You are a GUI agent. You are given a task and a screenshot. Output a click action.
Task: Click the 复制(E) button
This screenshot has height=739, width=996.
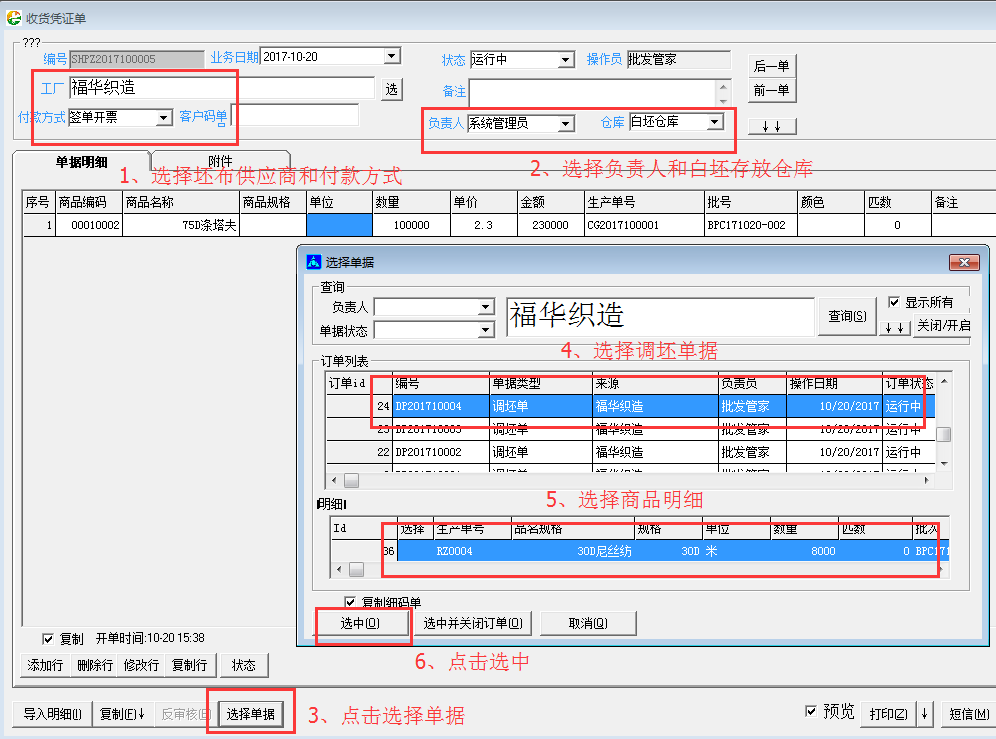pyautogui.click(x=123, y=714)
